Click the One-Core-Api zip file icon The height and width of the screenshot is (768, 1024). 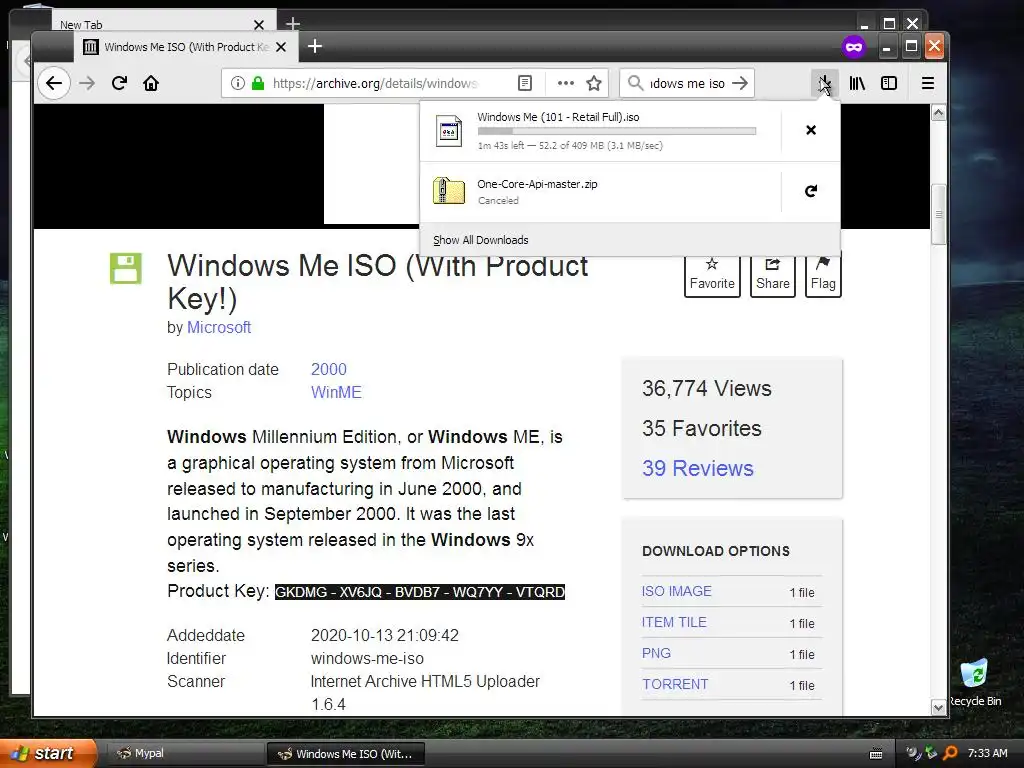pos(449,191)
